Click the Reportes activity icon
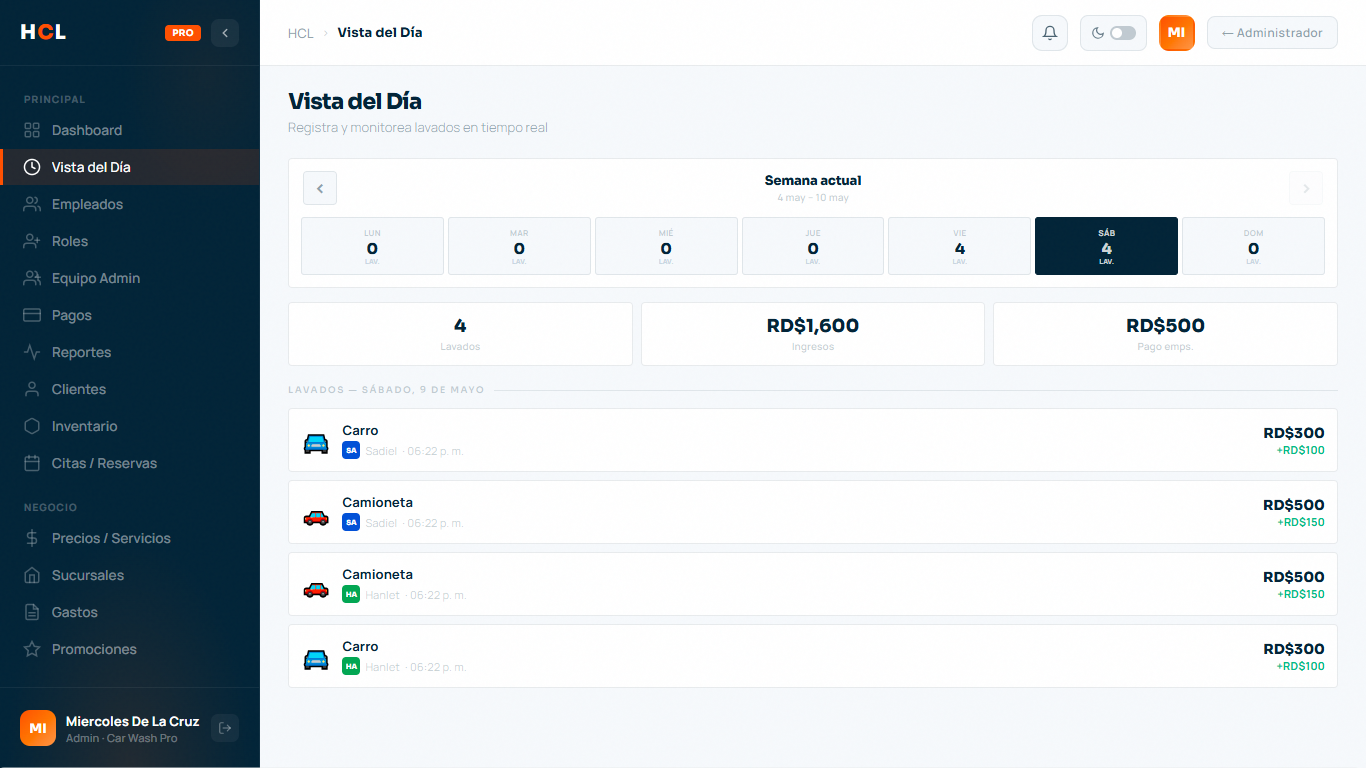 (32, 352)
